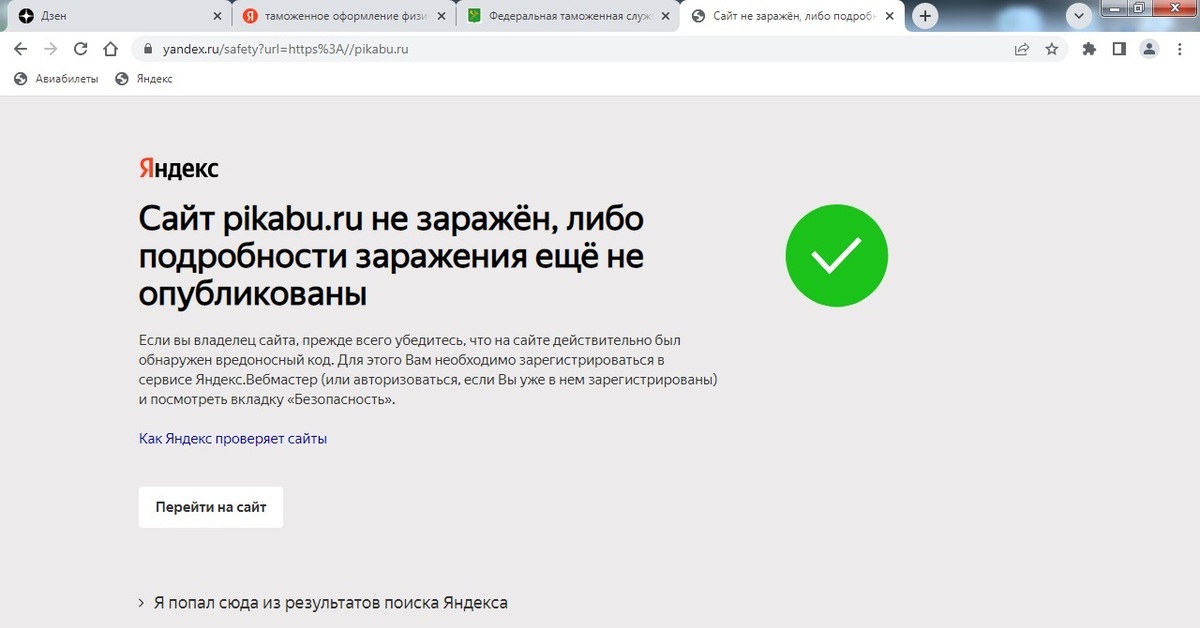This screenshot has height=628, width=1200.
Task: Open the home page
Action: tap(111, 48)
